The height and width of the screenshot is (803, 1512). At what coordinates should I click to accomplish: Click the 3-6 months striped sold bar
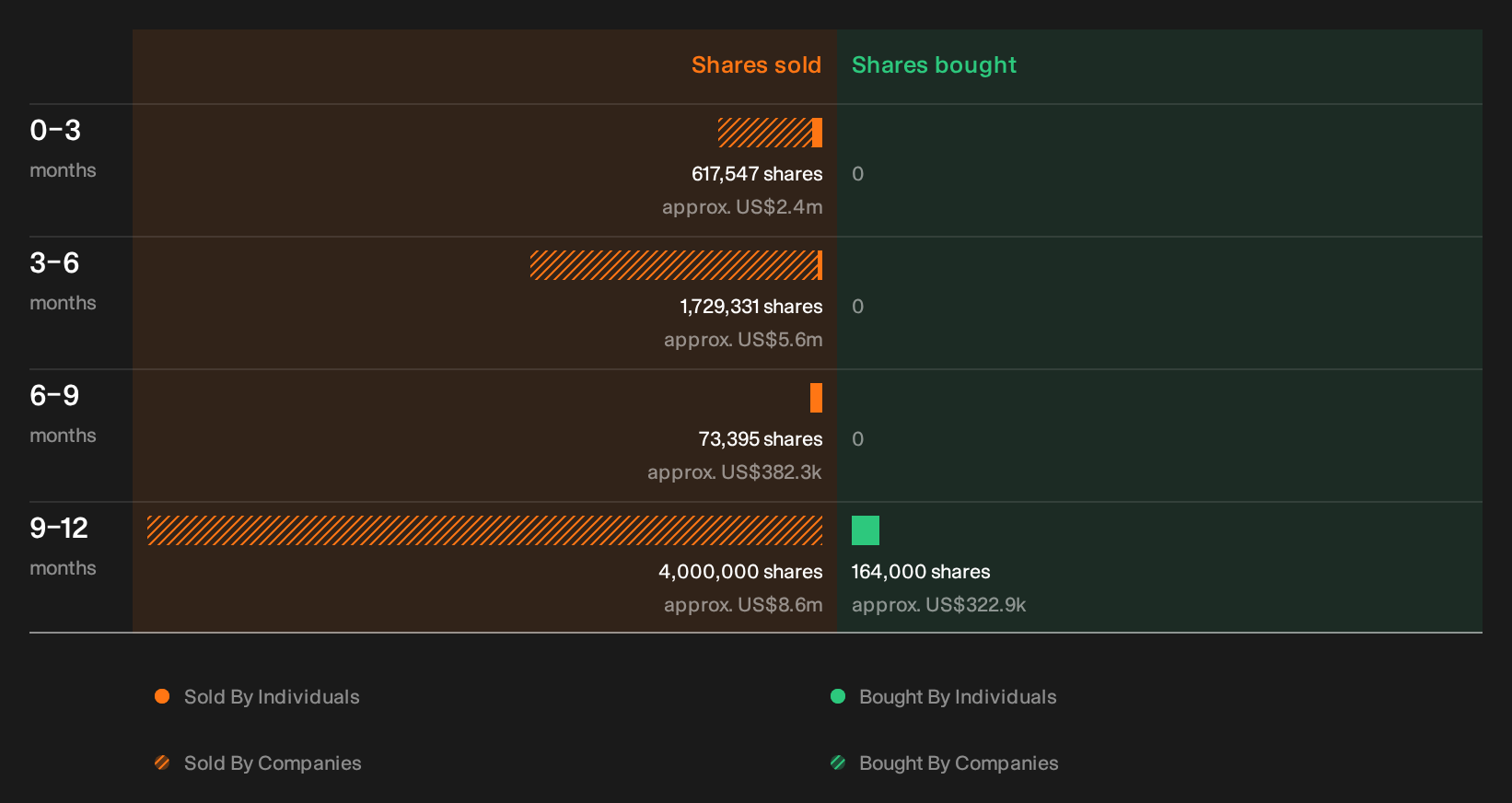tap(674, 265)
